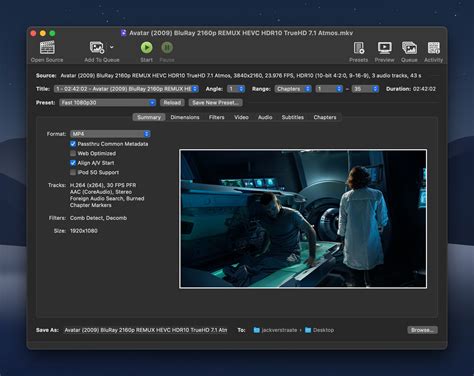Switch to the Dimensions tab
Screen dimensions: 474x376
[185, 117]
